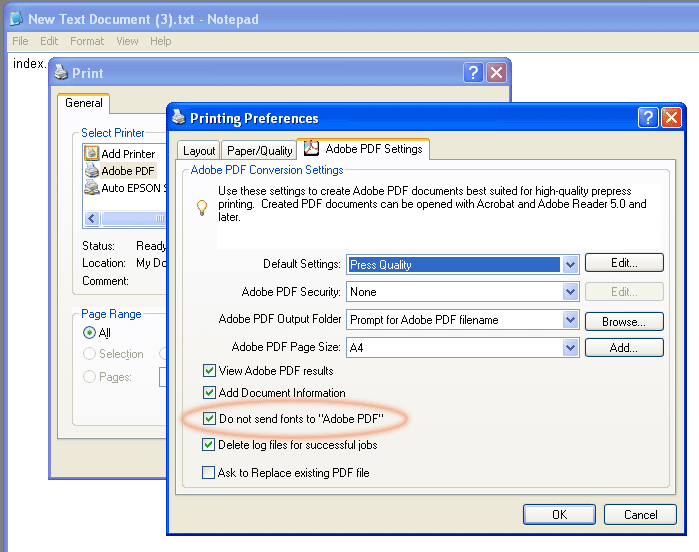Select the General tab in Print dialog

coord(83,103)
